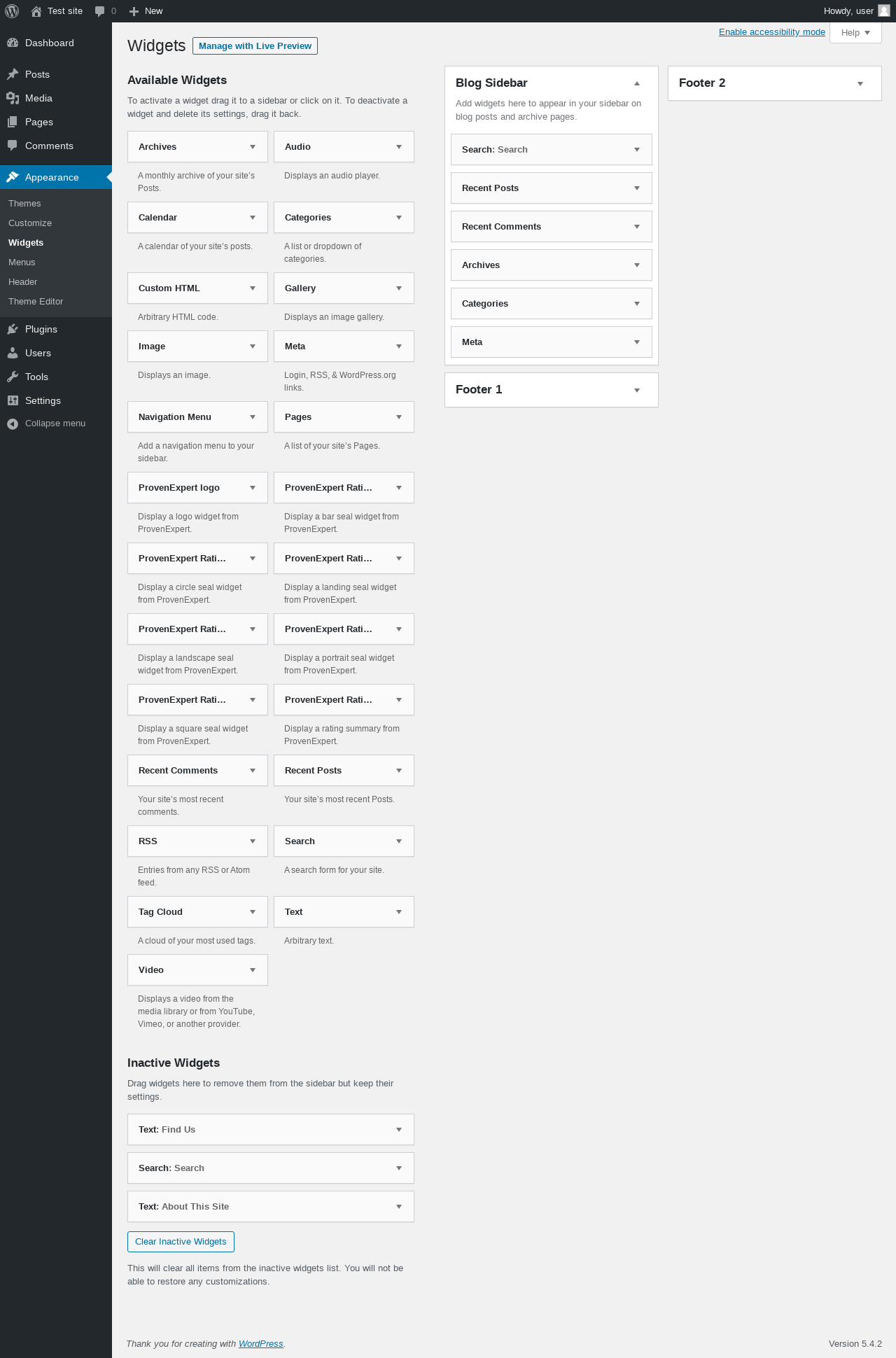Collapse the Blog Sidebar panel arrow
This screenshot has height=1358, width=896.
coord(637,83)
